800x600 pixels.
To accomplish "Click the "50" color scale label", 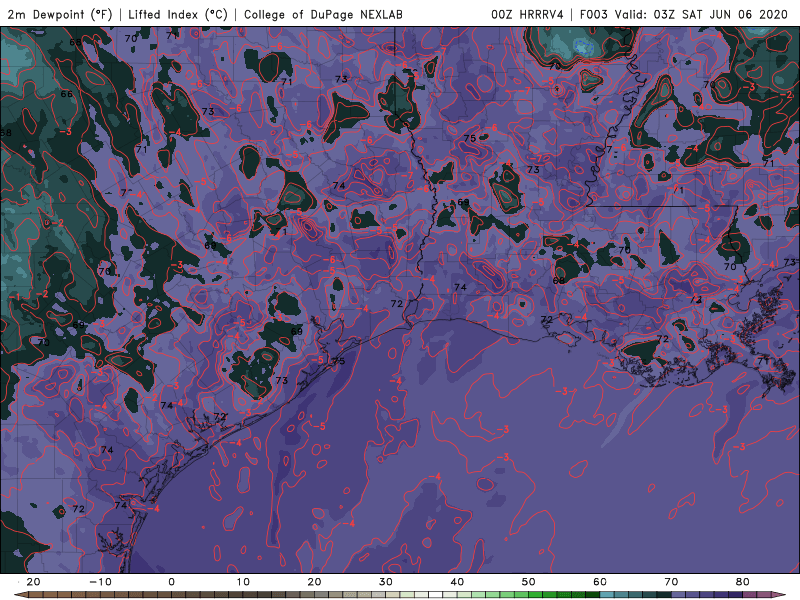I will 529,582.
